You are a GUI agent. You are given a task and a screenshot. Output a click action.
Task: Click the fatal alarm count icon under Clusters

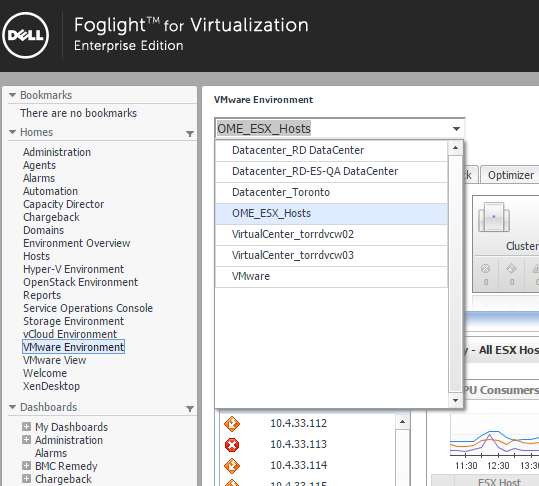click(x=485, y=268)
